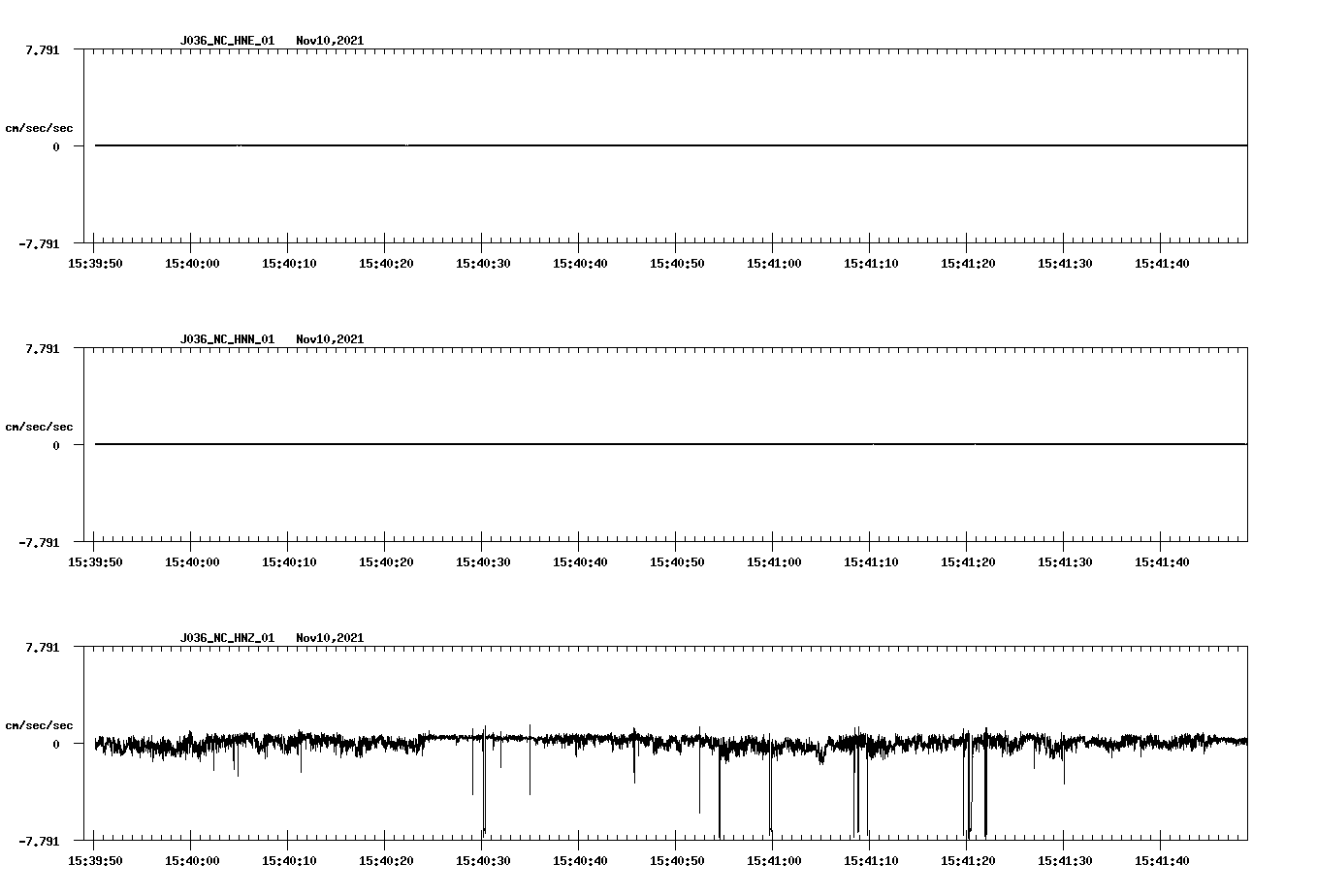Click the 7.791 upper limit on HNN axis
The width and height of the screenshot is (1317, 896).
(42, 348)
